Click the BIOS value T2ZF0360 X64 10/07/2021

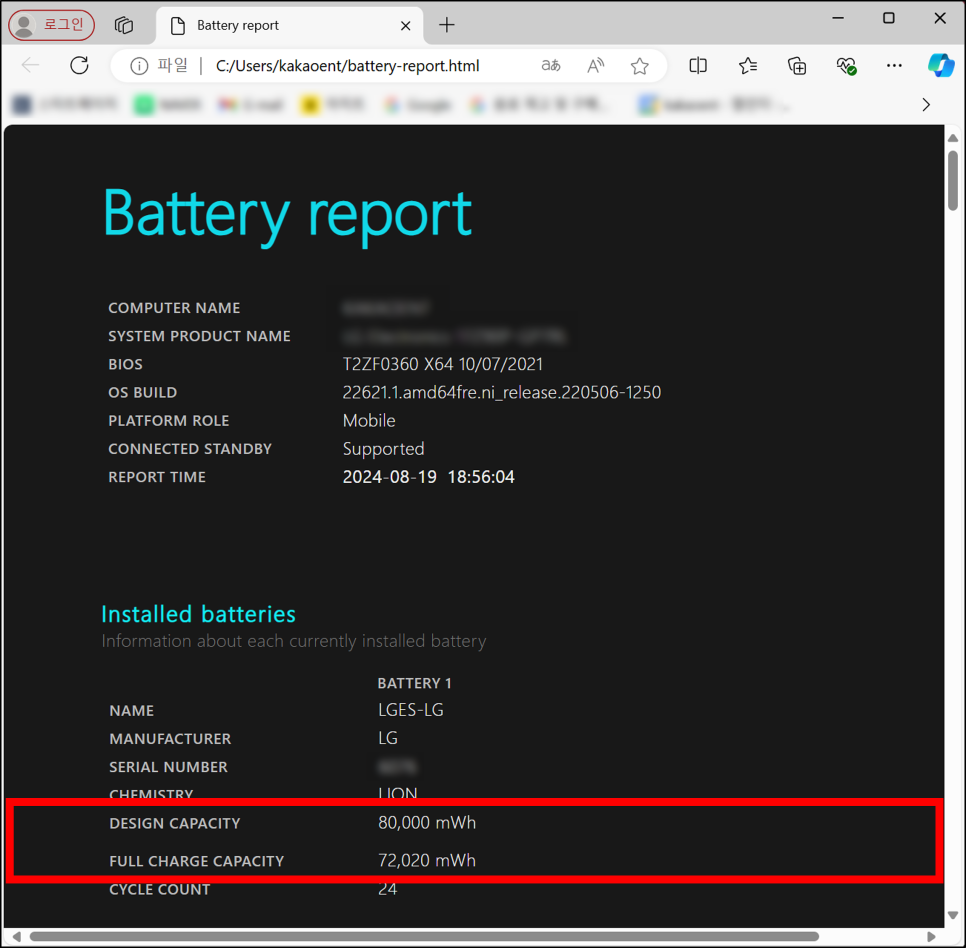[443, 364]
